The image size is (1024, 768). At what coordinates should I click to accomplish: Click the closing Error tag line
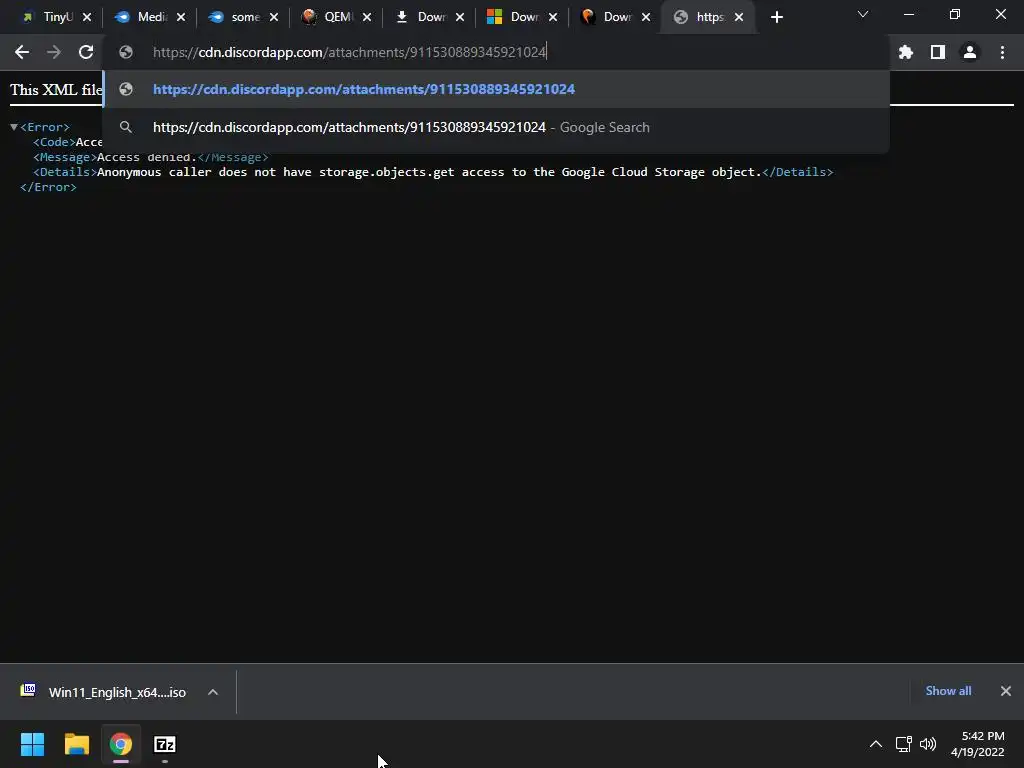(x=48, y=187)
